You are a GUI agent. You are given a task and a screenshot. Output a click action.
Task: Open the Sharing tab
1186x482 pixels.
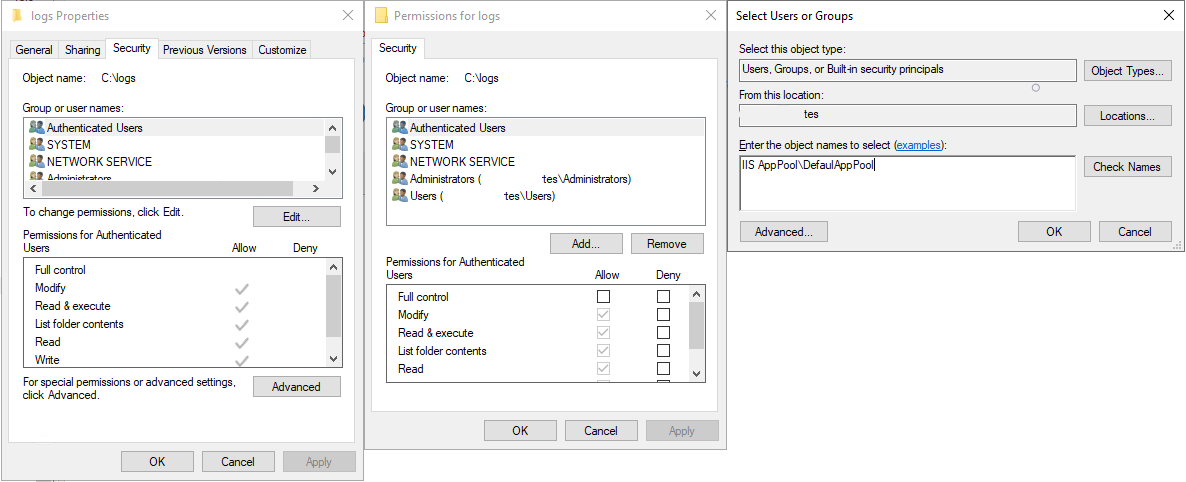point(82,50)
